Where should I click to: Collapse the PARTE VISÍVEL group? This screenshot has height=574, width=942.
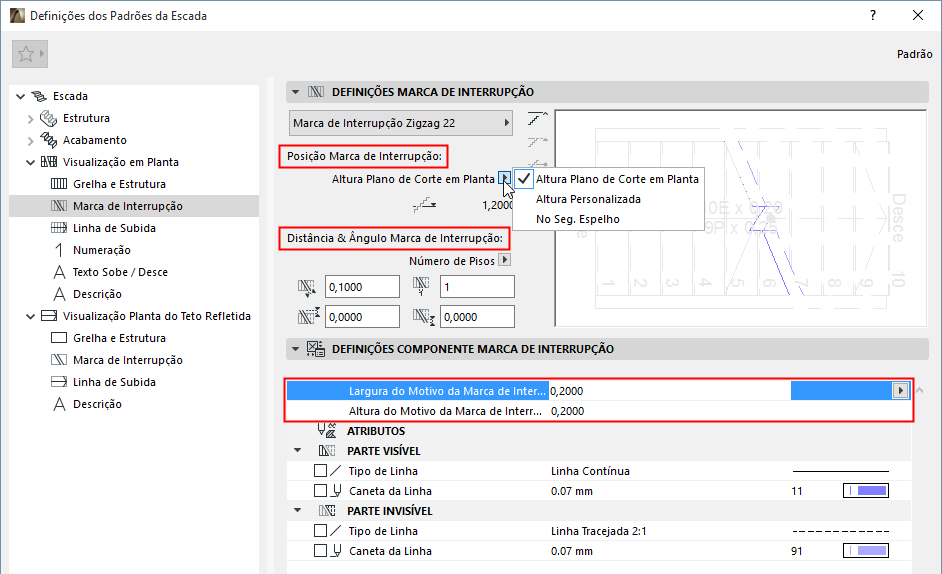(297, 450)
